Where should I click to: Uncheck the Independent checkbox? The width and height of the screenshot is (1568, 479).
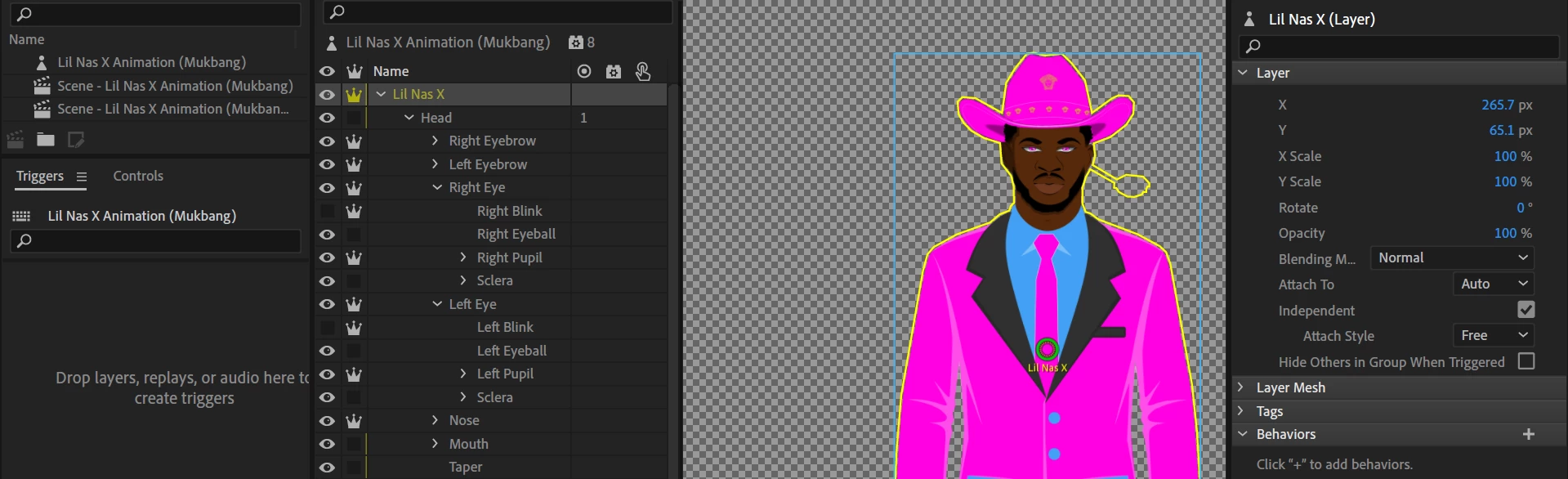pyautogui.click(x=1526, y=310)
